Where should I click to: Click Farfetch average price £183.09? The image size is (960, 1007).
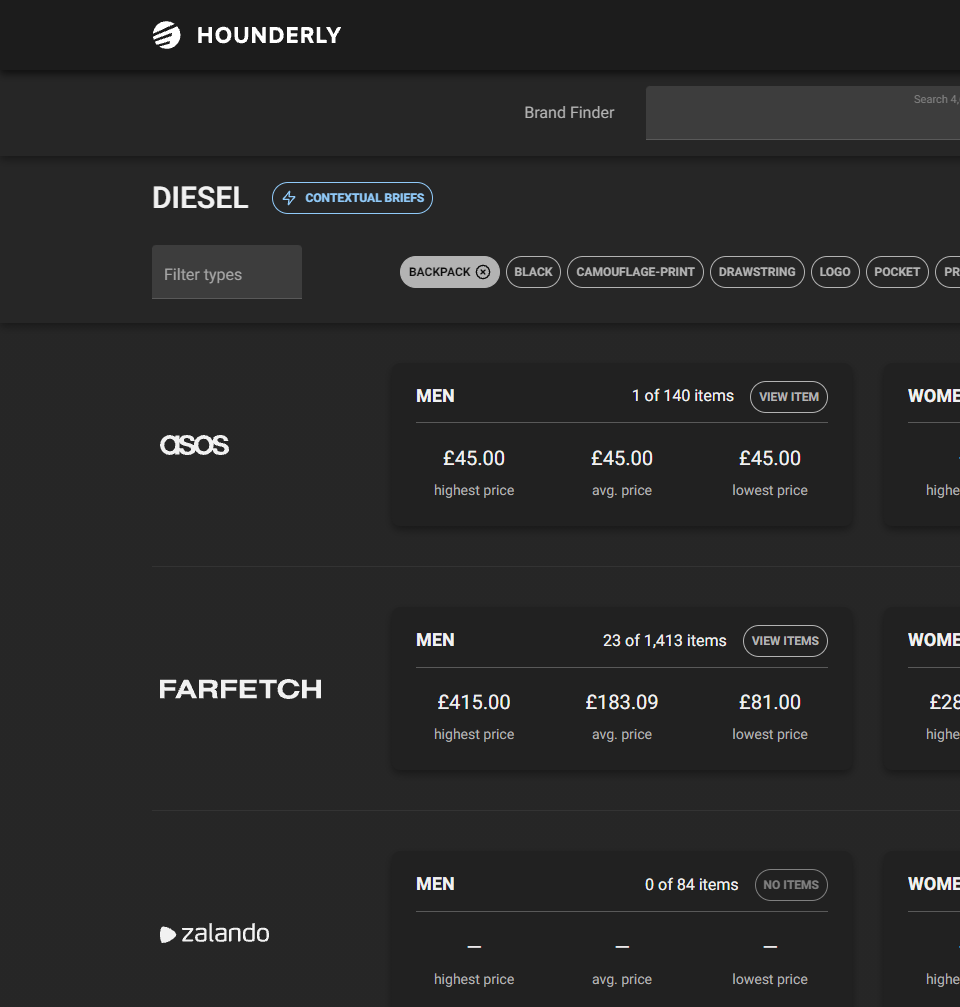pyautogui.click(x=622, y=702)
